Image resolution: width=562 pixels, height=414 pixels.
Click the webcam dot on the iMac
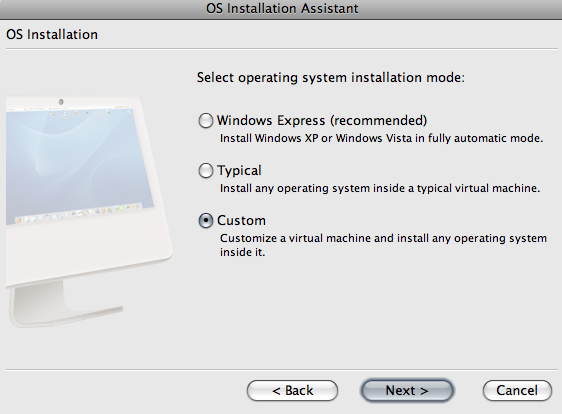coord(61,102)
